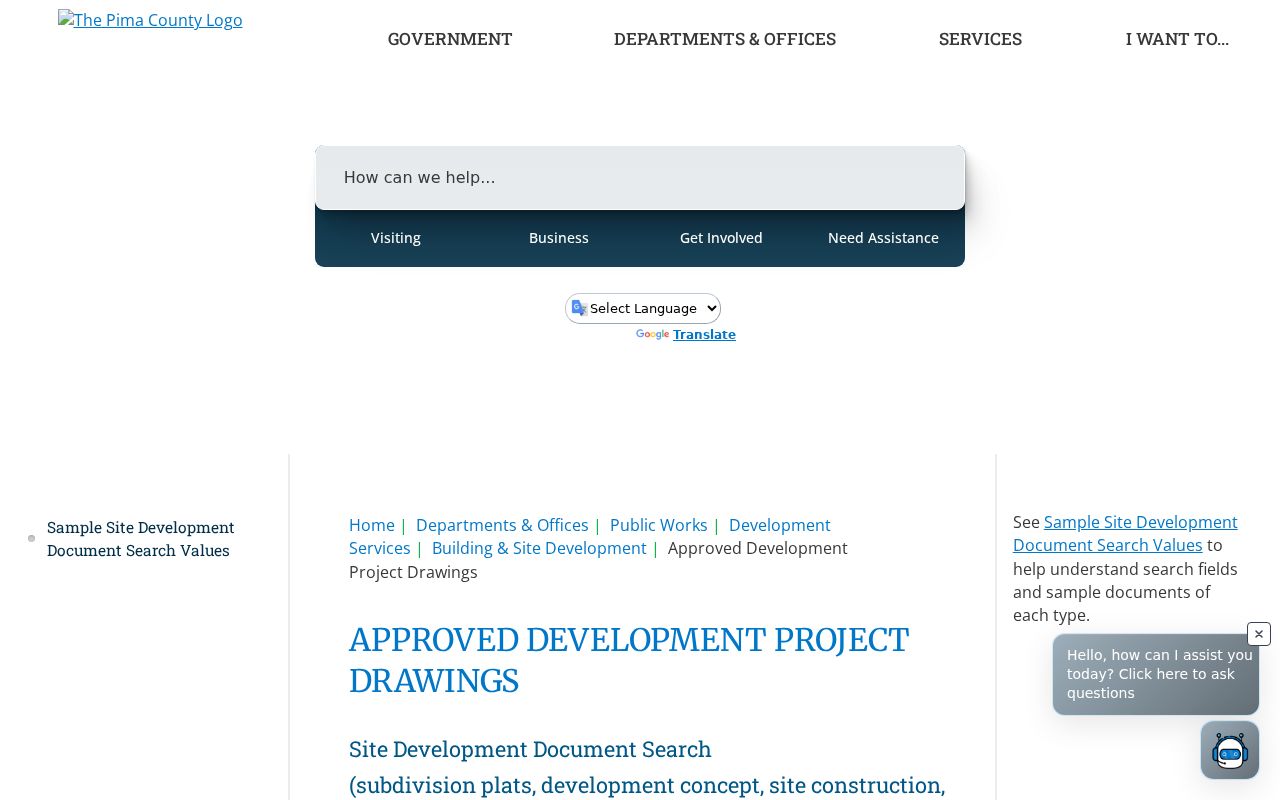Click the 'Approved Development Project Drawings' heading
Image resolution: width=1280 pixels, height=800 pixels.
629,660
